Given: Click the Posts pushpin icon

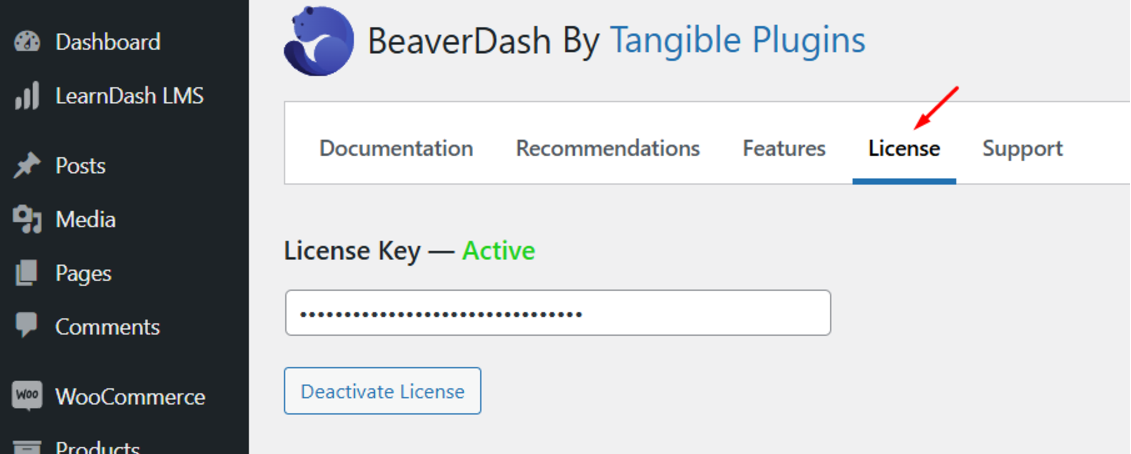Looking at the screenshot, I should (27, 166).
